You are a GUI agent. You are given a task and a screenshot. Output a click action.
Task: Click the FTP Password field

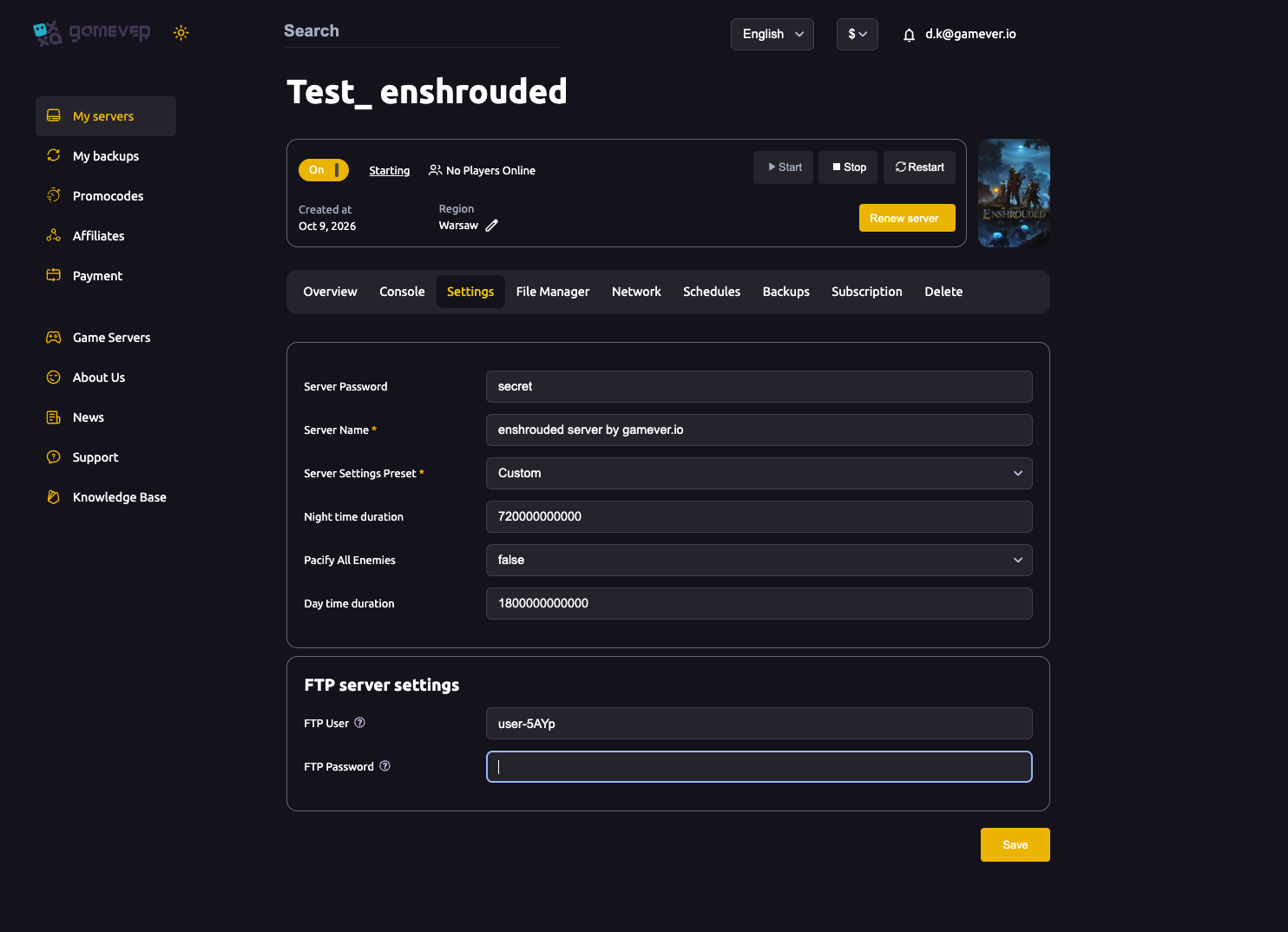(759, 766)
